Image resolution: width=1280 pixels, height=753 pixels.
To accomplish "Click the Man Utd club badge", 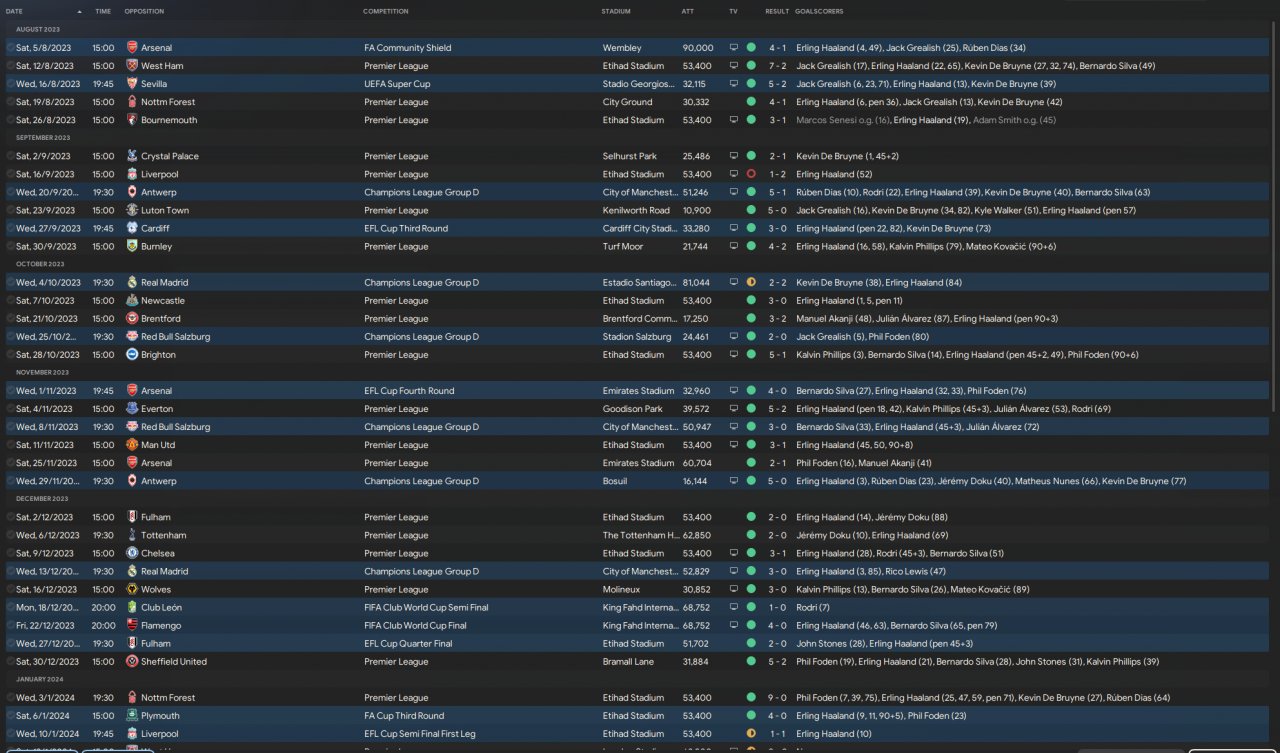I will tap(132, 445).
